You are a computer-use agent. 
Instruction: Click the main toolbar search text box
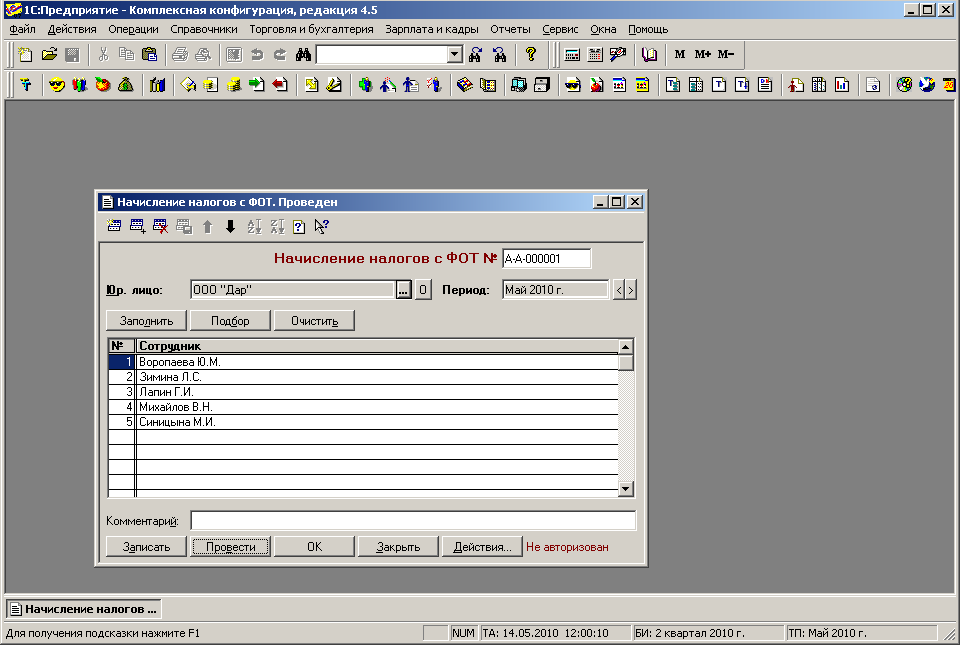pyautogui.click(x=382, y=54)
